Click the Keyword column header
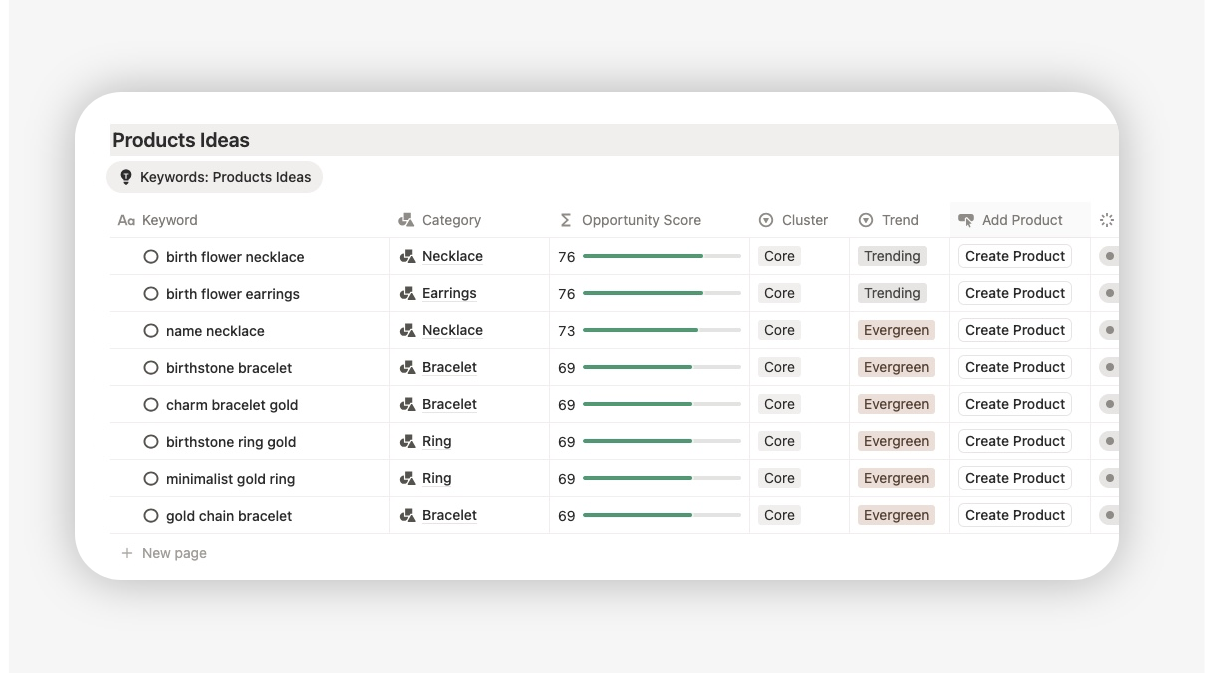This screenshot has width=1205, height=673. [x=169, y=220]
